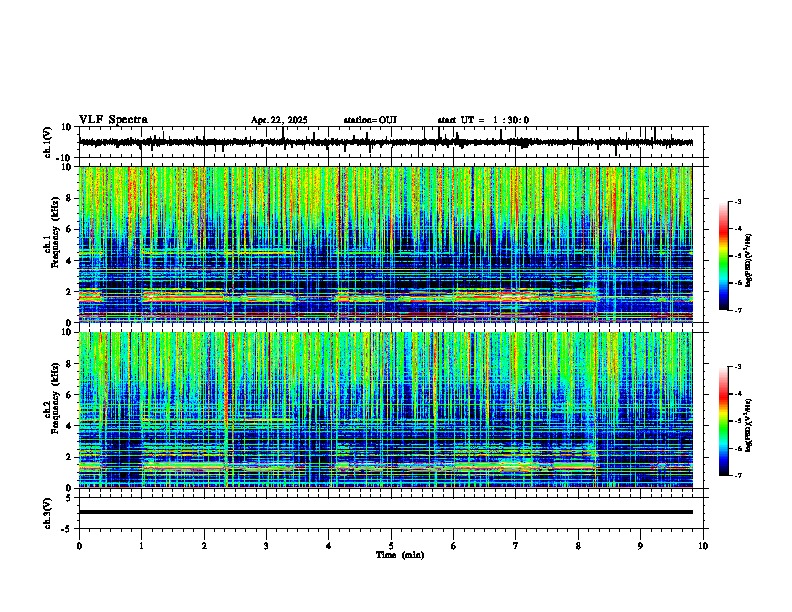The height and width of the screenshot is (612, 792).
Task: Click the "5" tick on ch.3(V) axis
Action: tap(70, 497)
